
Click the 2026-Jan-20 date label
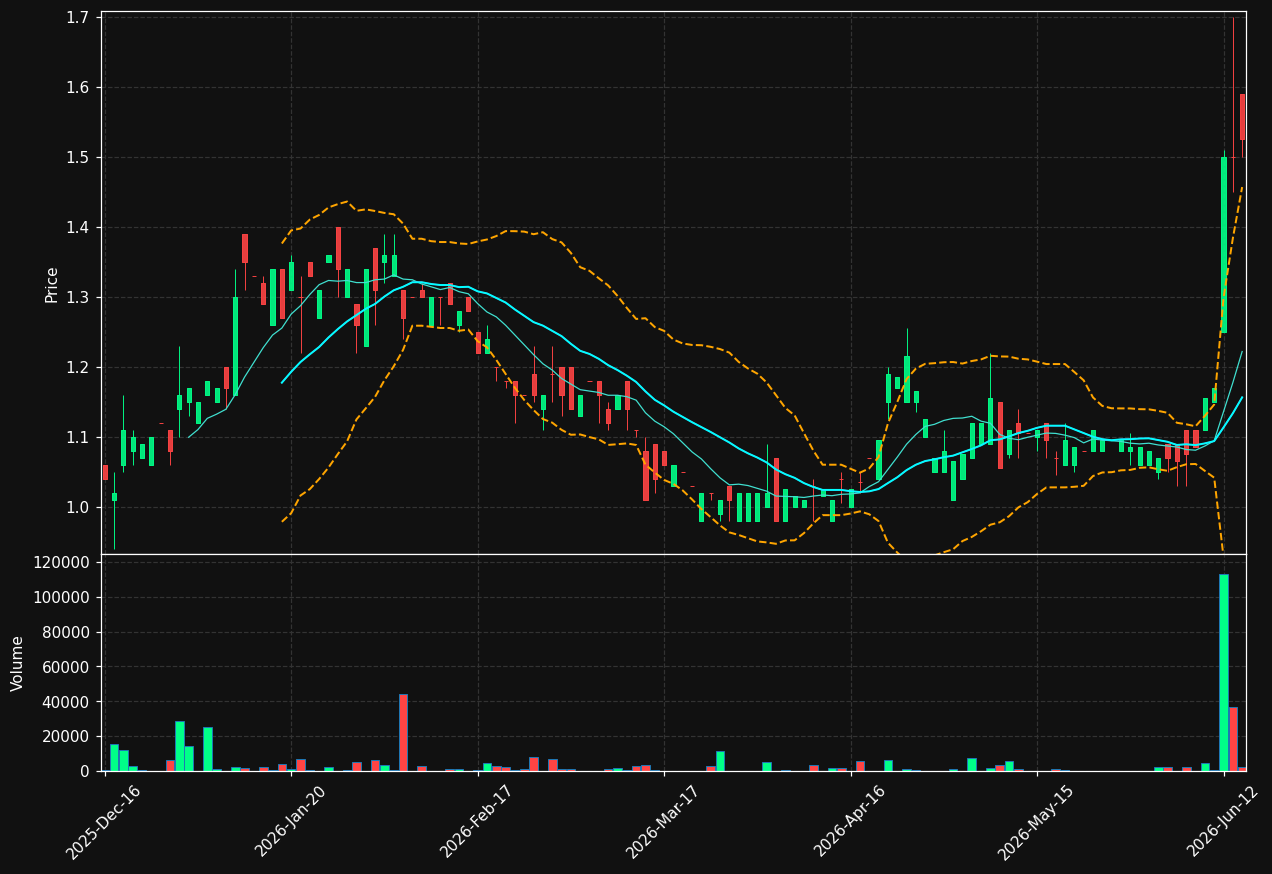coord(291,821)
